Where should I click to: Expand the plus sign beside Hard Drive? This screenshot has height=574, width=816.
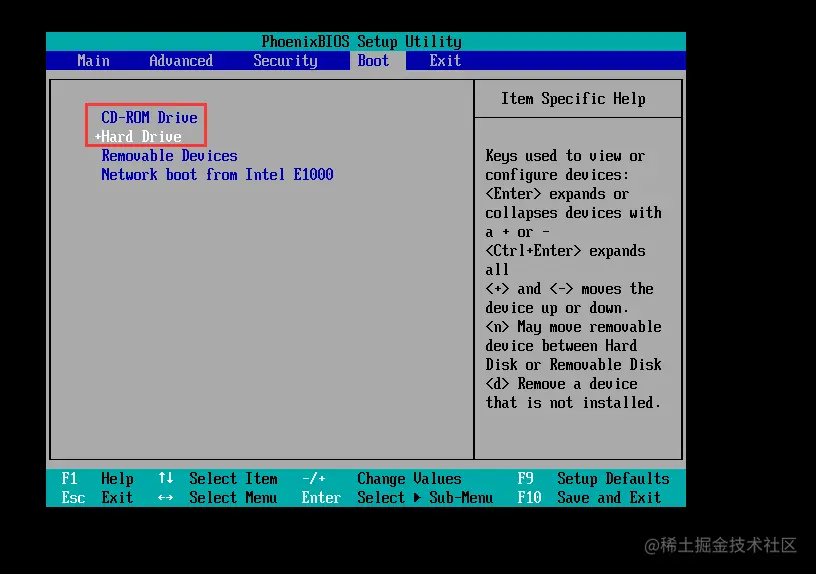[97, 137]
